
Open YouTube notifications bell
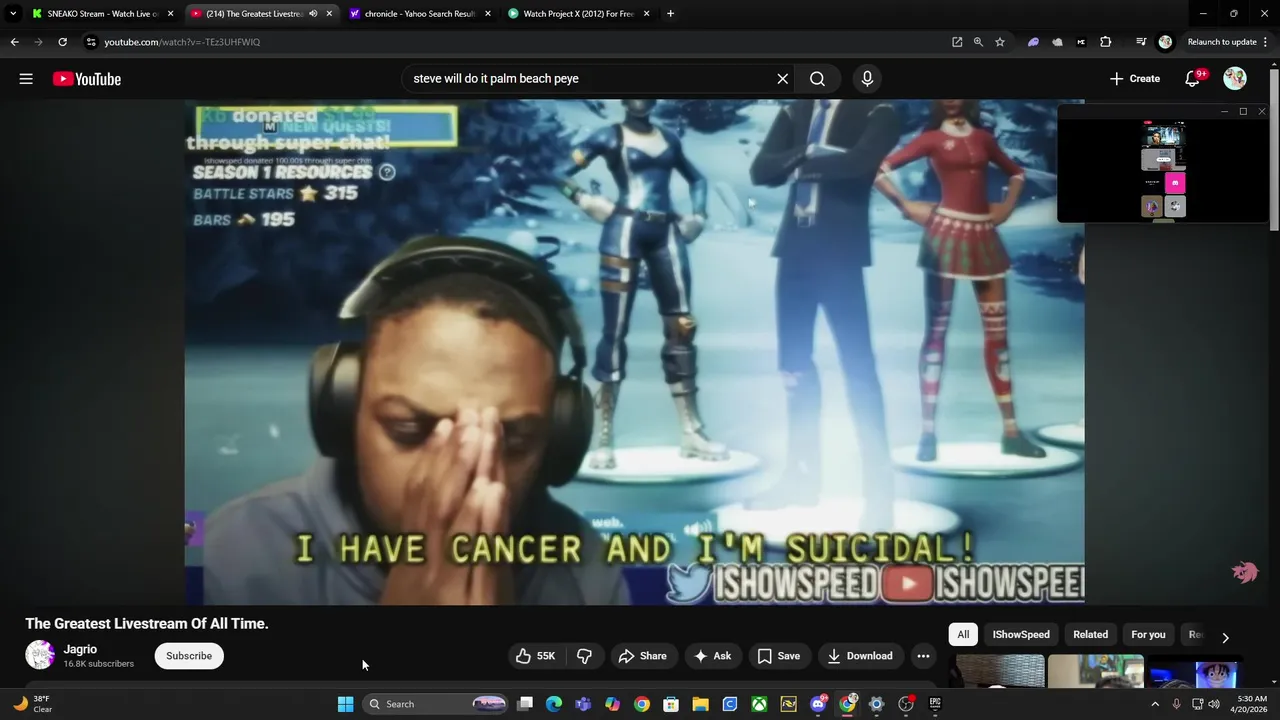(x=1192, y=79)
